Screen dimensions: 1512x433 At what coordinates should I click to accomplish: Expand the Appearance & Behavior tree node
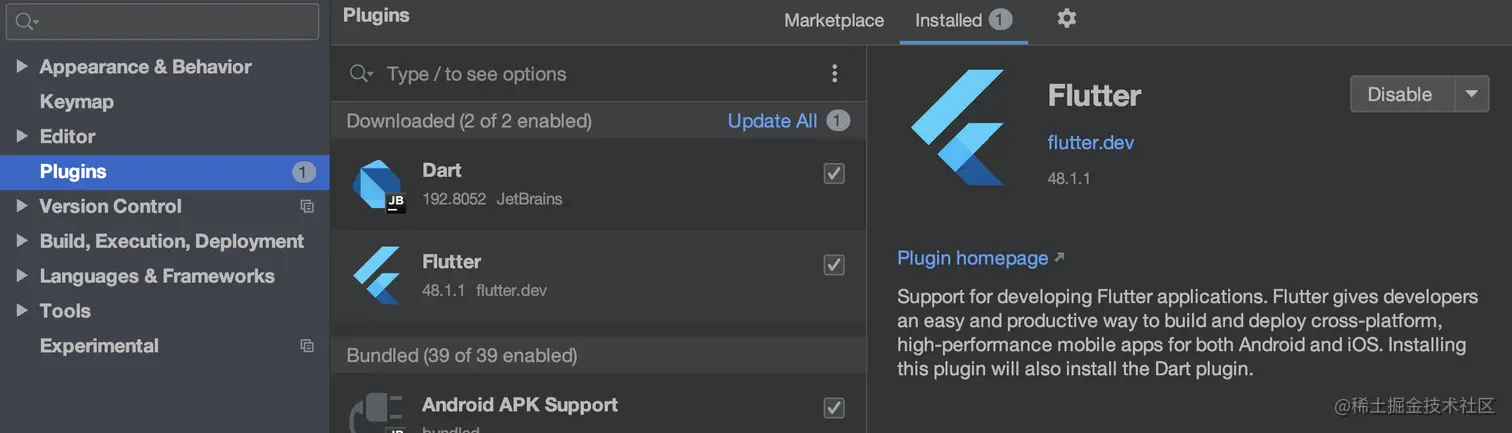[x=22, y=67]
